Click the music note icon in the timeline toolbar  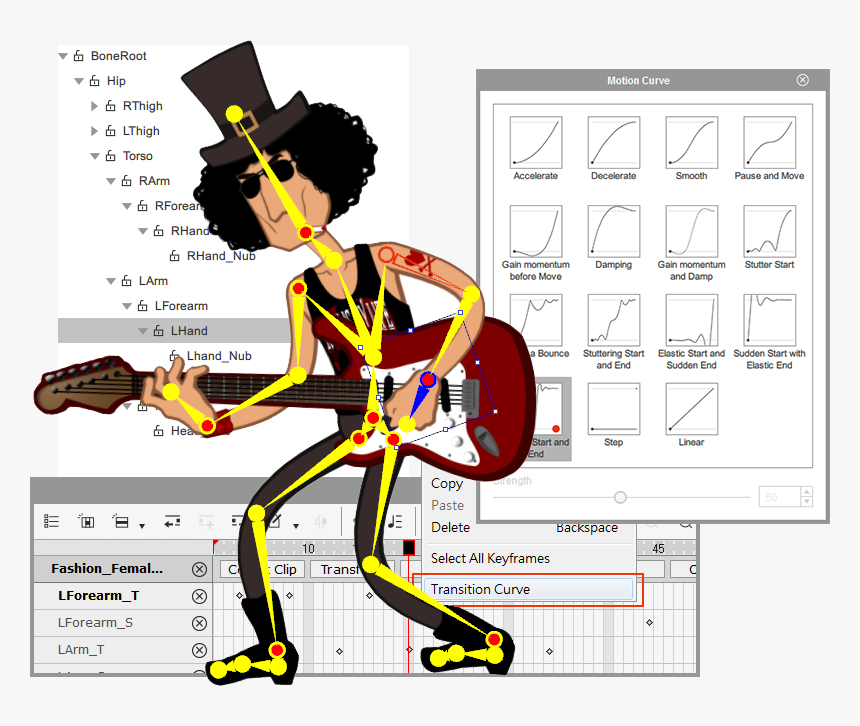click(x=394, y=521)
